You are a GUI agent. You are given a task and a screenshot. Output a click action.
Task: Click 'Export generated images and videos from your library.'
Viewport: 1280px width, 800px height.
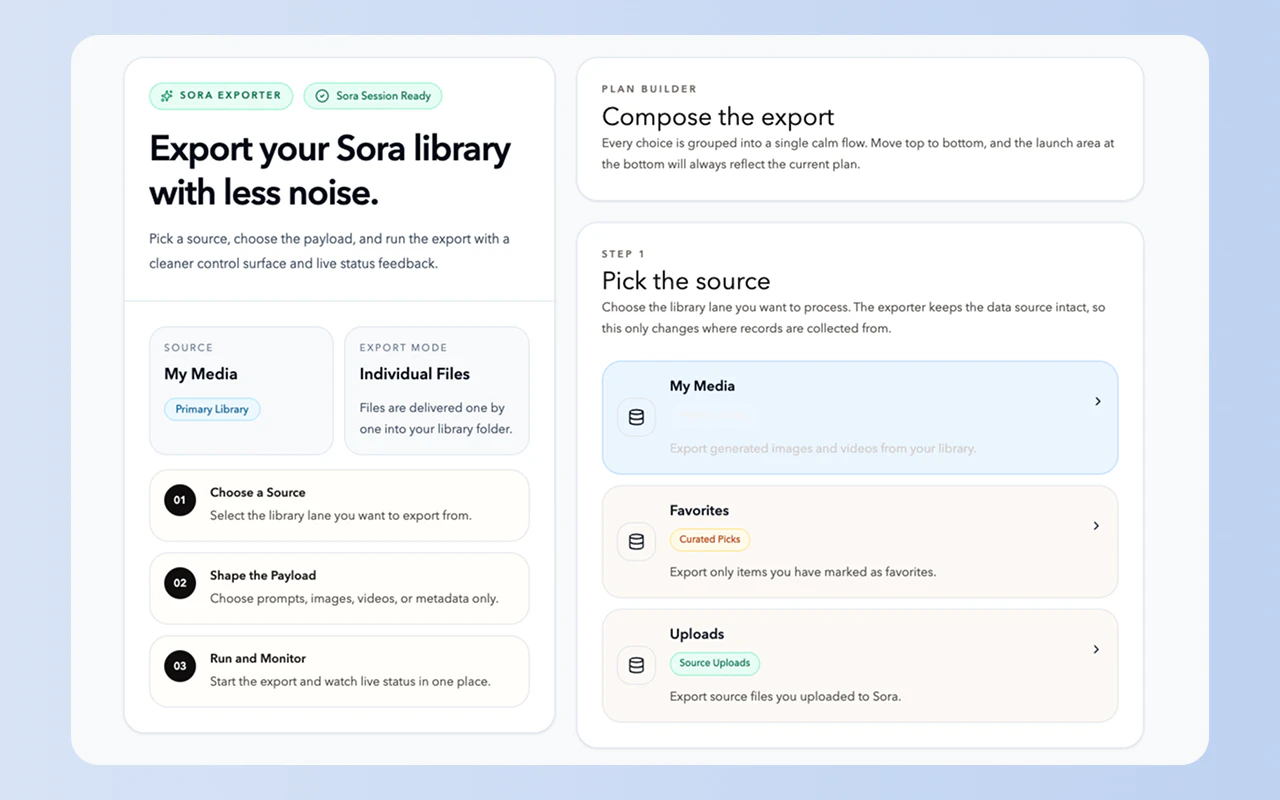point(823,448)
